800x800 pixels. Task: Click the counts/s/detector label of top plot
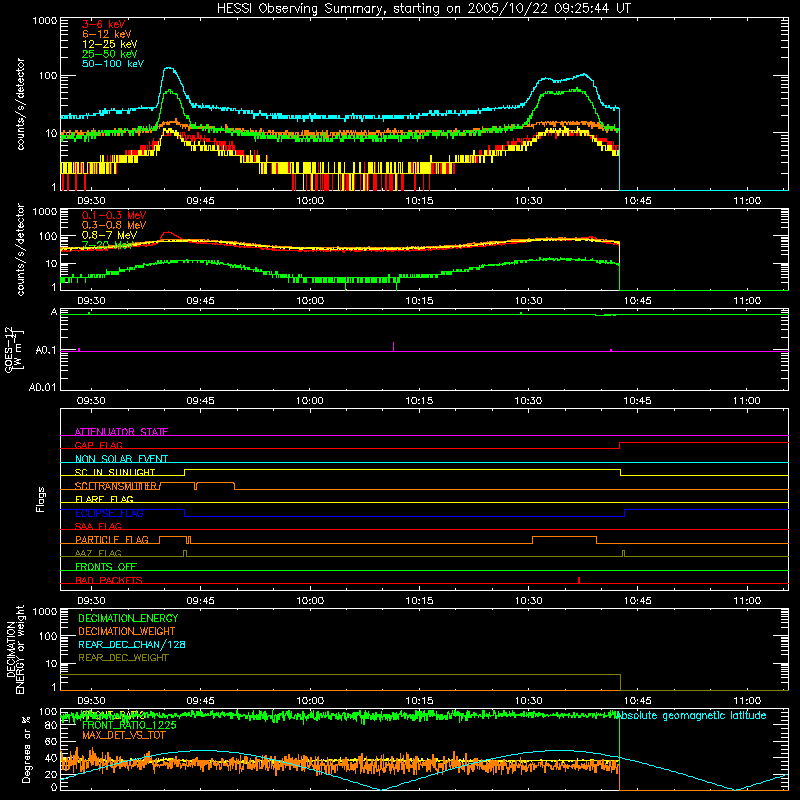(x=20, y=104)
